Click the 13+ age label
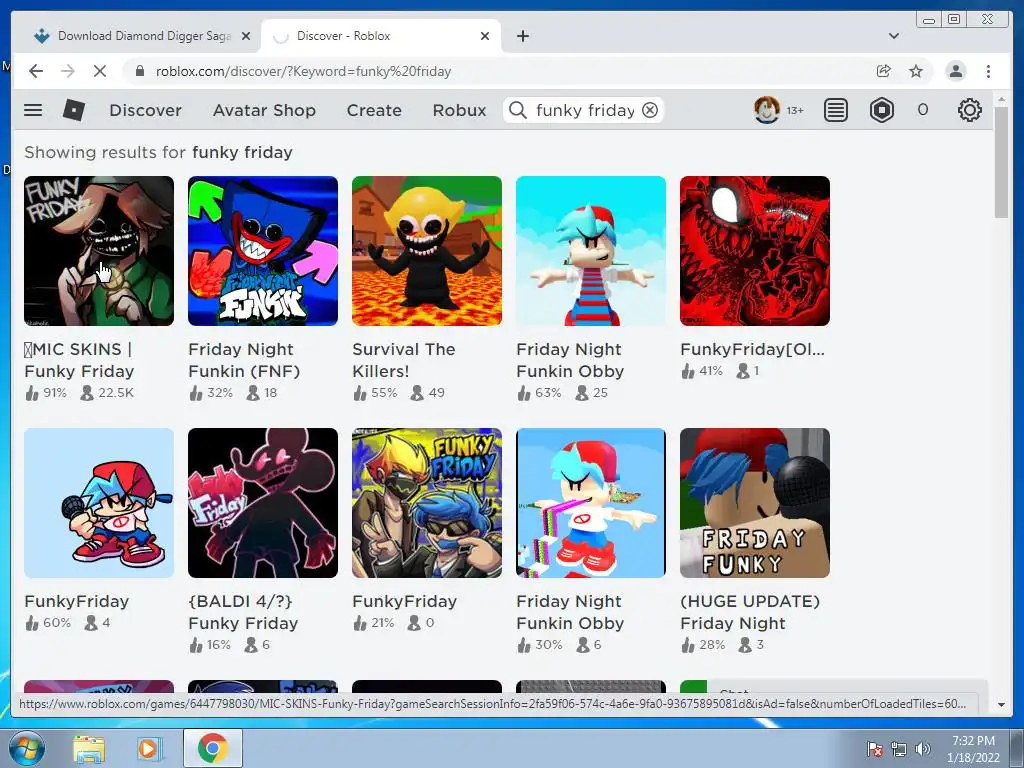Screen dimensions: 1024x768 click(x=795, y=110)
